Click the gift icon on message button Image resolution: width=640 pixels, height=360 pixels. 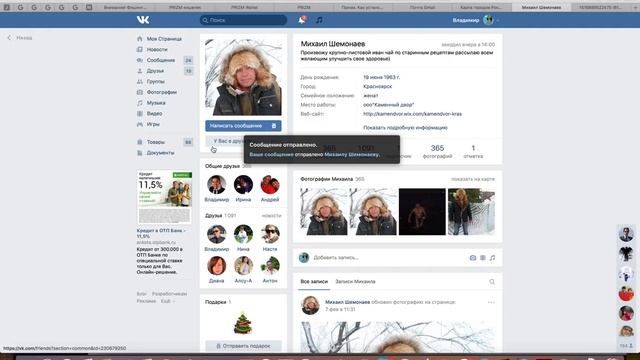pyautogui.click(x=274, y=126)
